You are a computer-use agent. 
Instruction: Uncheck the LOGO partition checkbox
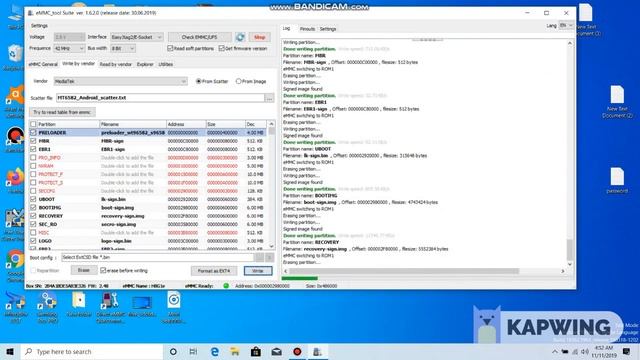33,241
